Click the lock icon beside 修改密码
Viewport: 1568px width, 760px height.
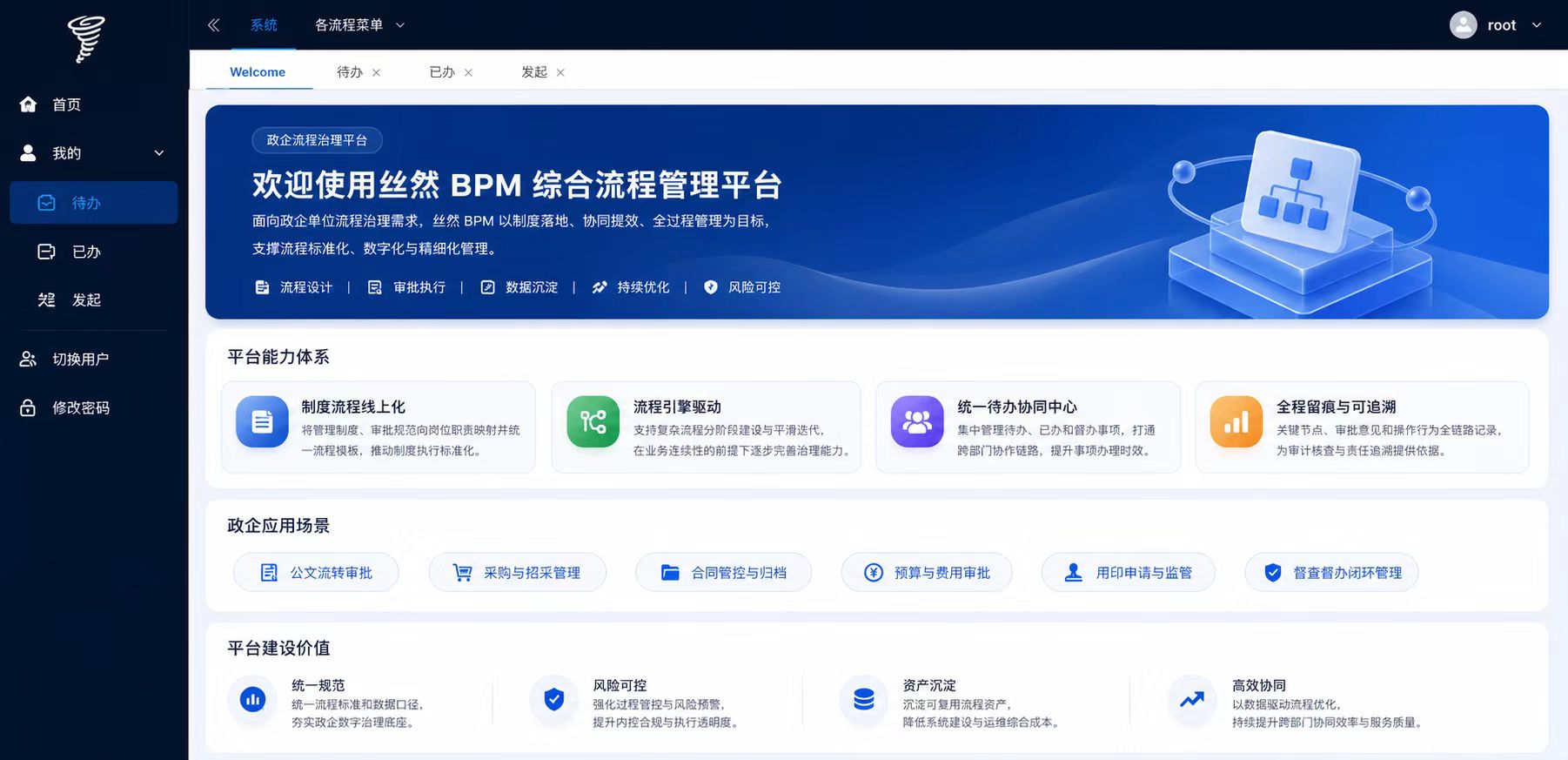point(29,407)
